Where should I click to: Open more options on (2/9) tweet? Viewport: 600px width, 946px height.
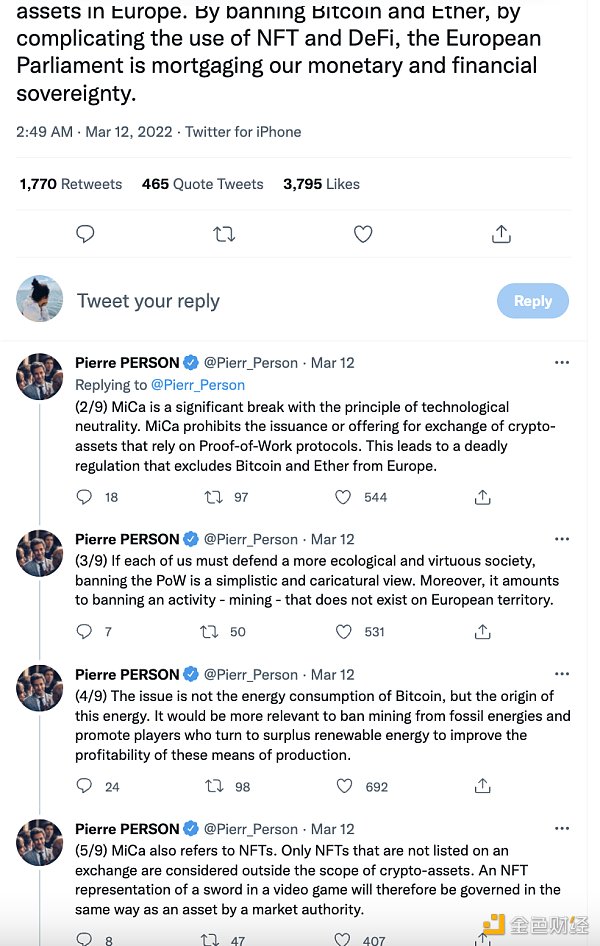562,363
